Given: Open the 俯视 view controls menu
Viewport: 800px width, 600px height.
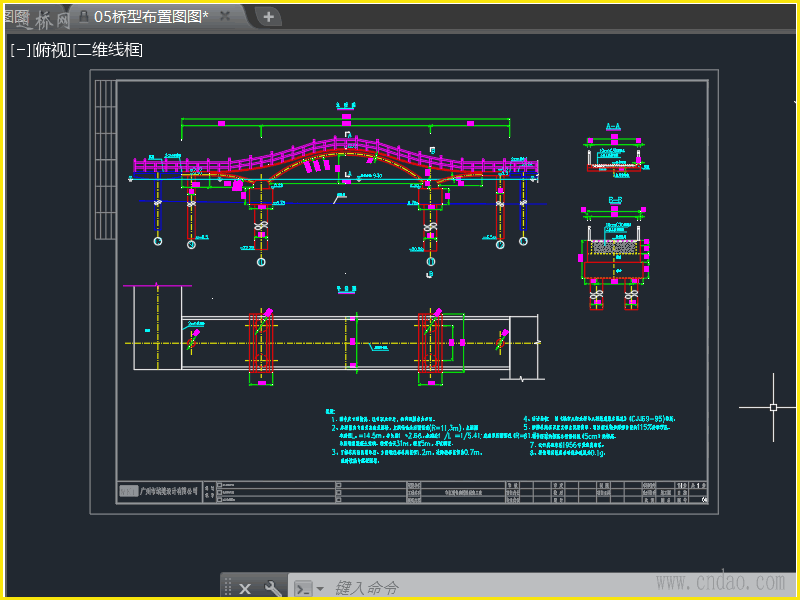Looking at the screenshot, I should (x=52, y=50).
